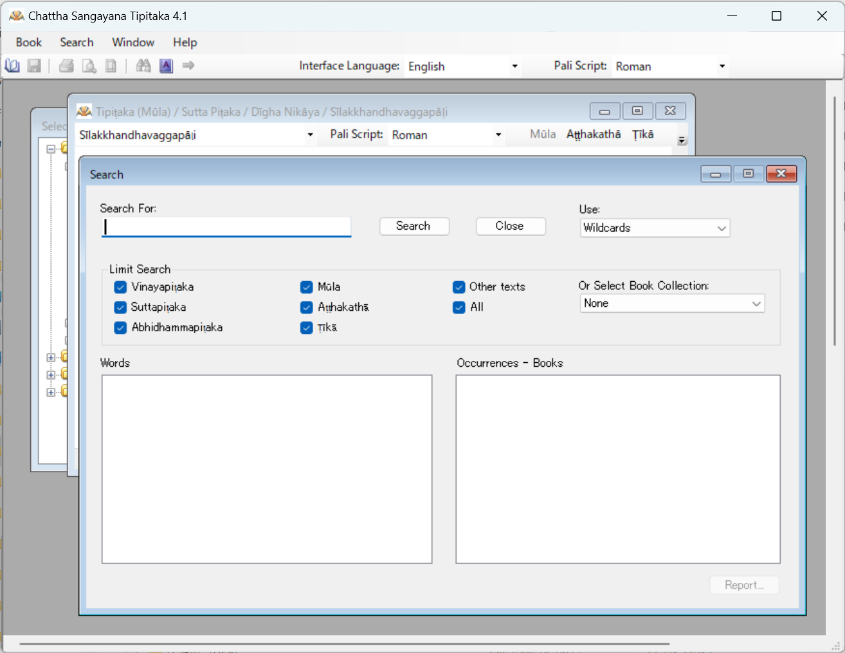Viewport: 845px width, 653px height.
Task: Close the Search dialog with red X
Action: tap(781, 173)
